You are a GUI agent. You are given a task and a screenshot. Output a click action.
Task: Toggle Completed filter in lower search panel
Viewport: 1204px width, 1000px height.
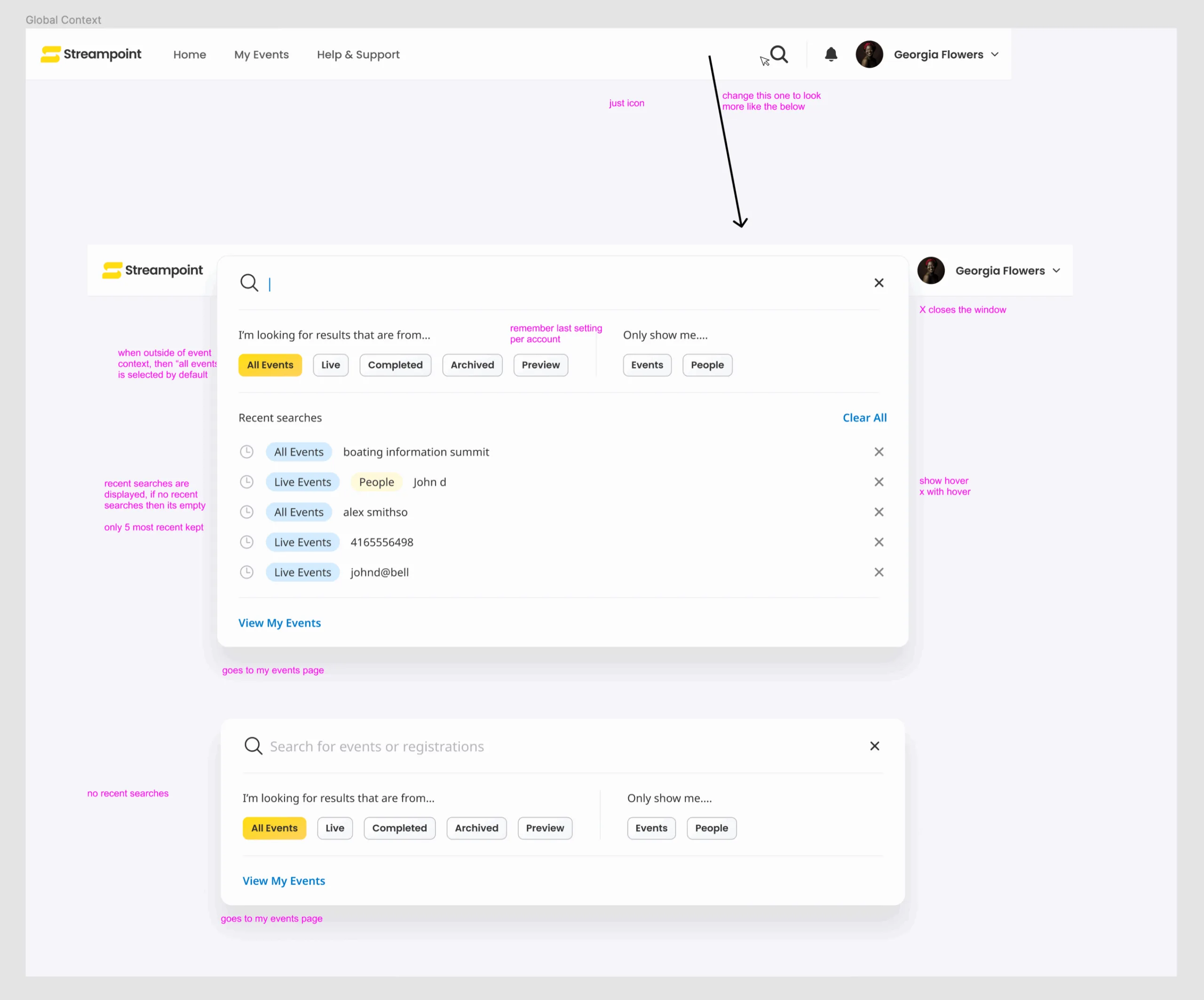(x=400, y=829)
